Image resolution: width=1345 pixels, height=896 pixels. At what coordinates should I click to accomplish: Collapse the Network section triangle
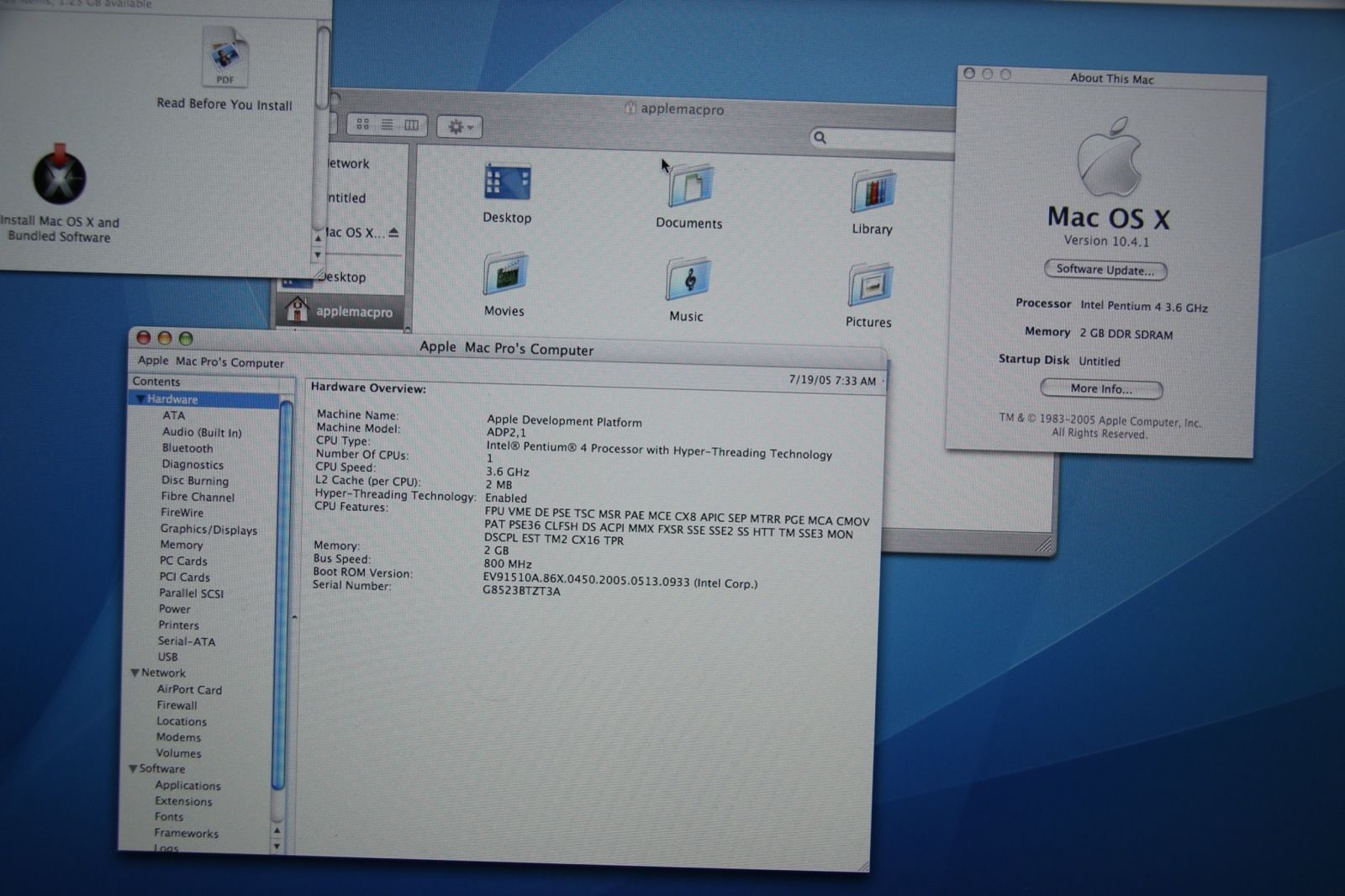pos(134,673)
